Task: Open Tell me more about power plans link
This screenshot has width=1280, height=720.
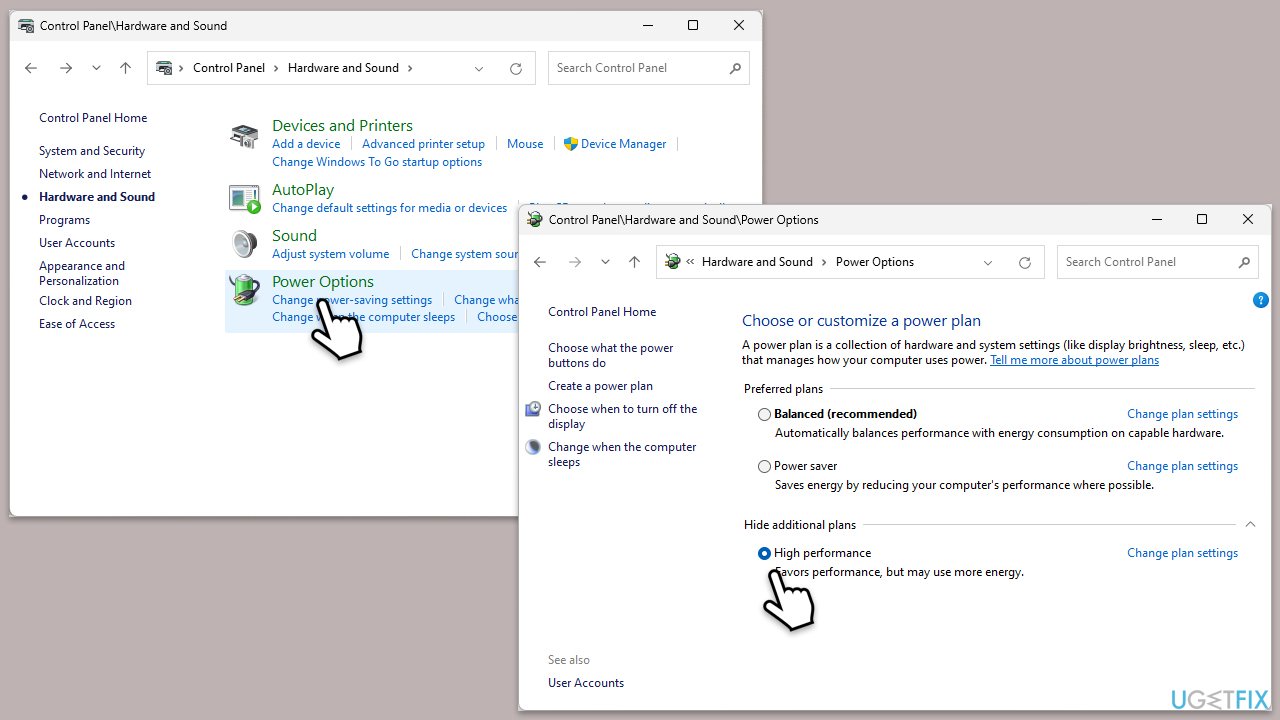Action: tap(1074, 360)
